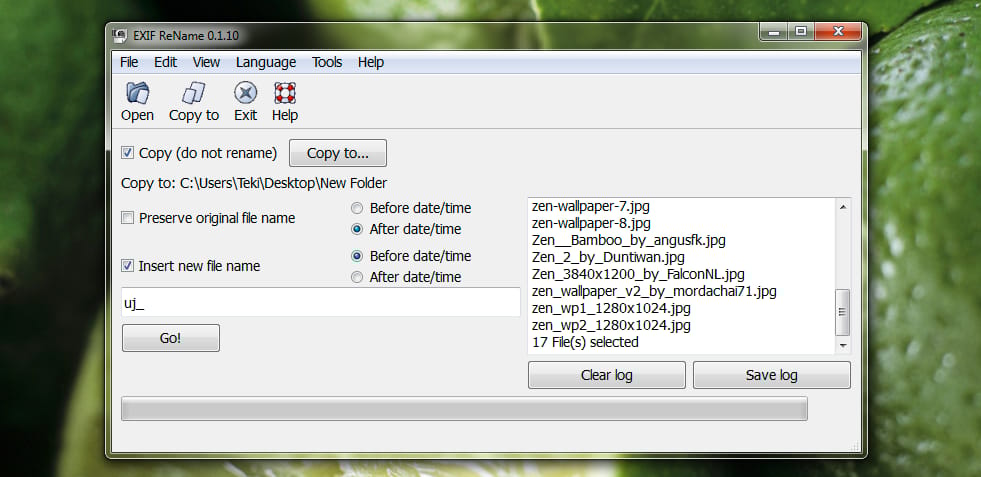Image resolution: width=981 pixels, height=477 pixels.
Task: Click the Copy to toolbar icon
Action: coord(193,94)
